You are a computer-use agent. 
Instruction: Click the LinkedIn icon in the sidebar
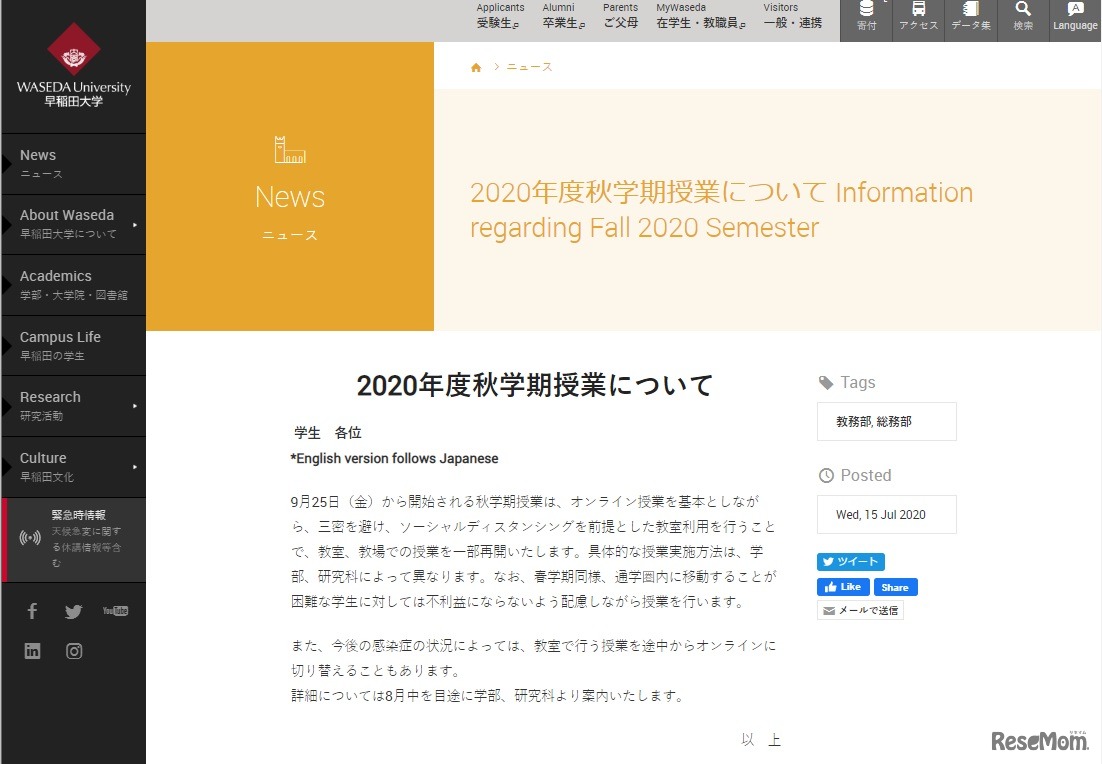(x=32, y=651)
